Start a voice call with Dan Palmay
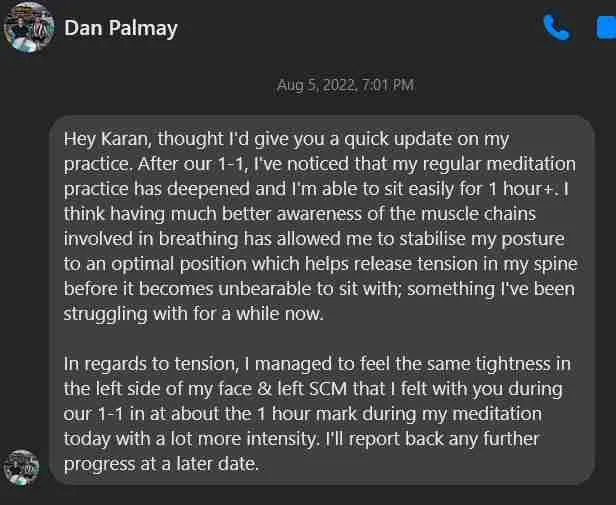Image resolution: width=616 pixels, height=505 pixels. tap(557, 28)
